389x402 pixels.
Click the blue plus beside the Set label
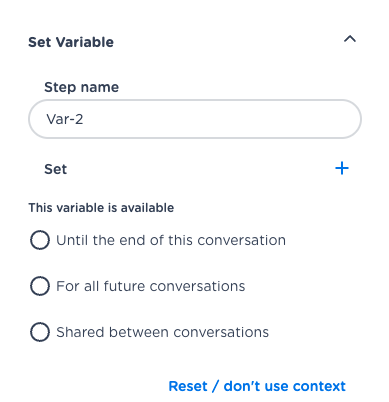click(x=342, y=168)
